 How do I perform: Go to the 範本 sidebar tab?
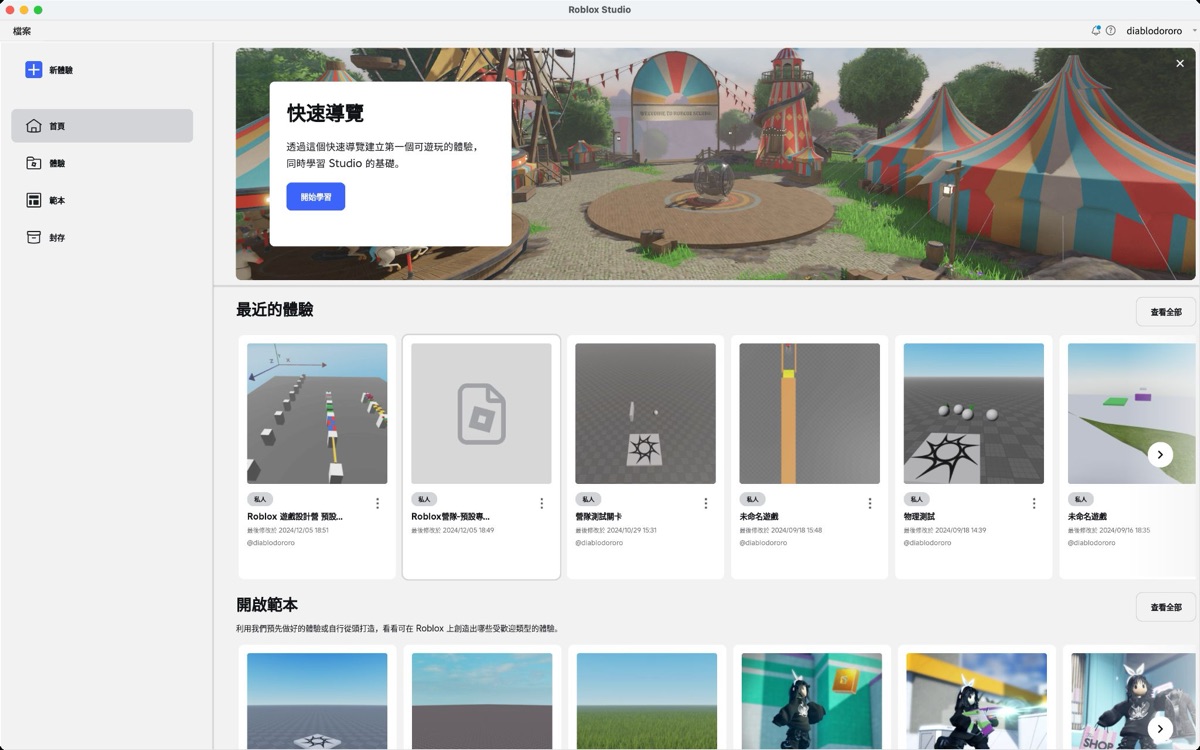click(102, 200)
